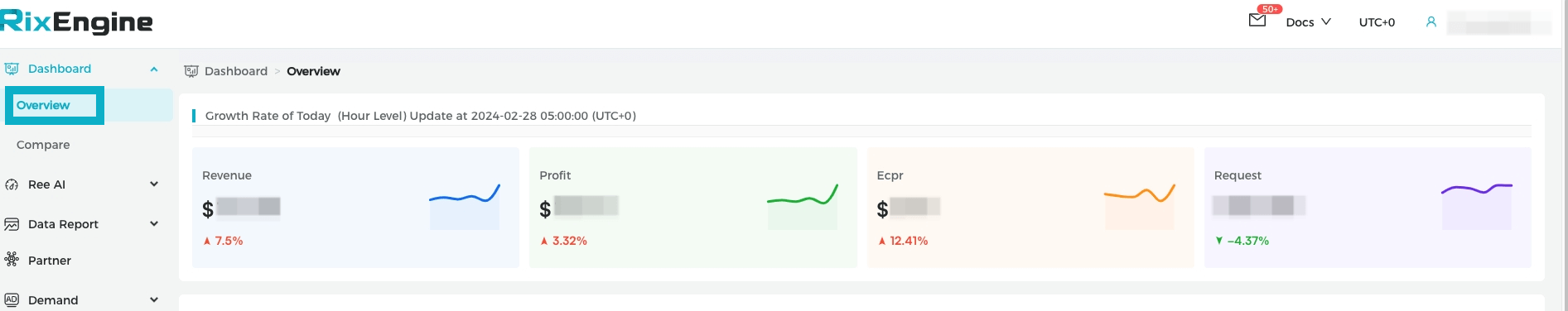
Task: Expand the Ree AI menu chevron
Action: 154,184
